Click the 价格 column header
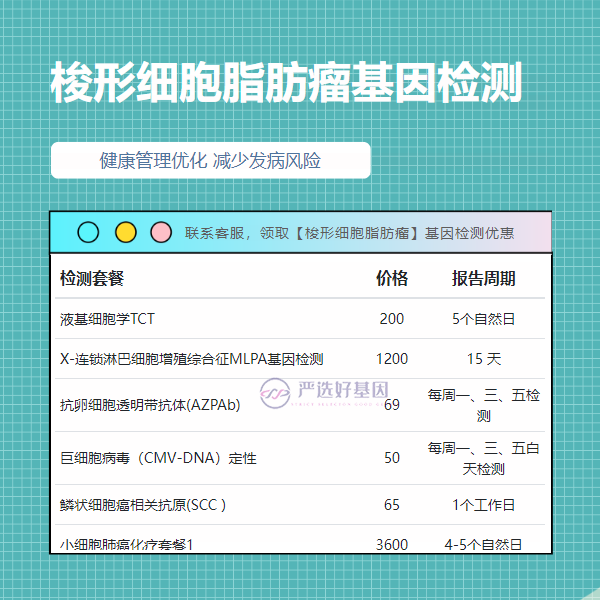 point(392,278)
